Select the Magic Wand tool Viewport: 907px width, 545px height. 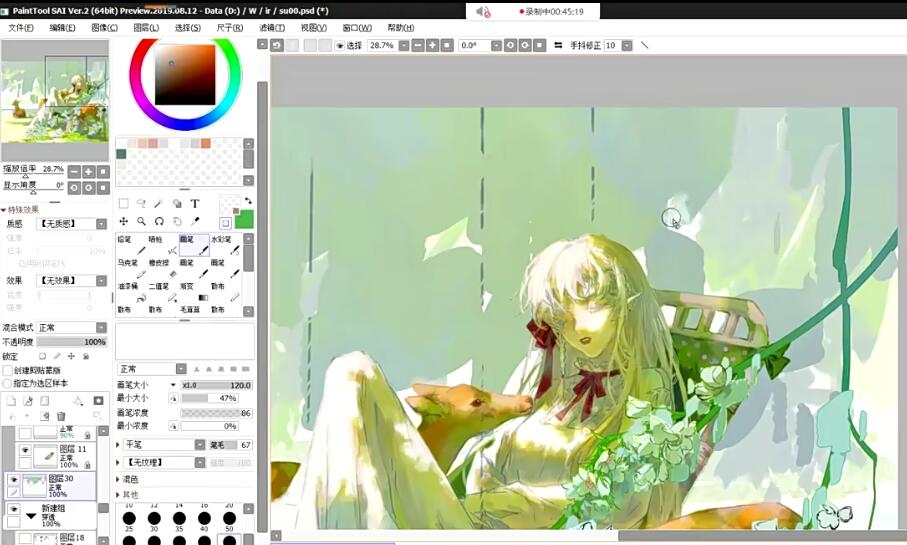pos(159,204)
